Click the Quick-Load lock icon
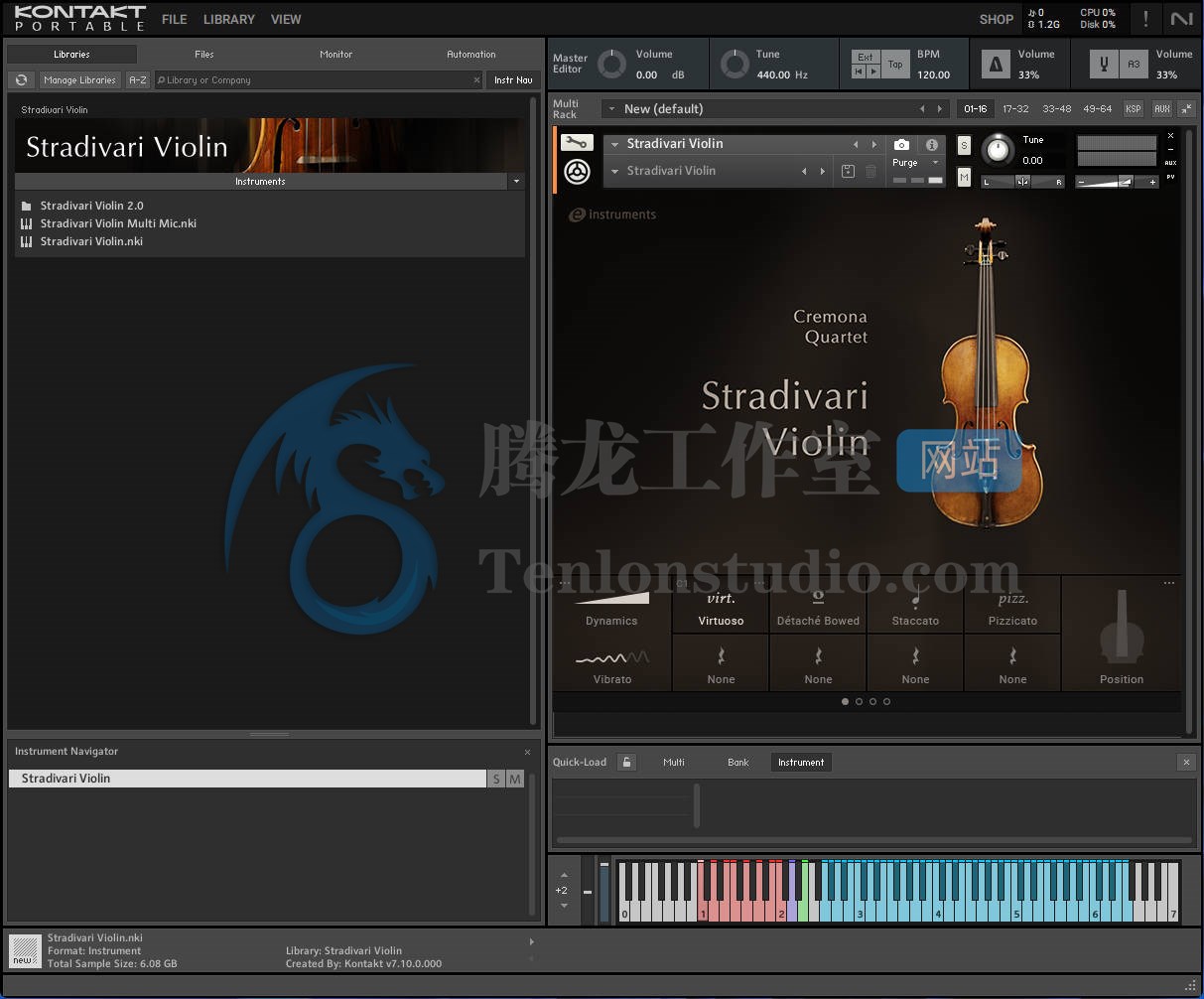Screen dimensions: 1204x999 tap(626, 762)
